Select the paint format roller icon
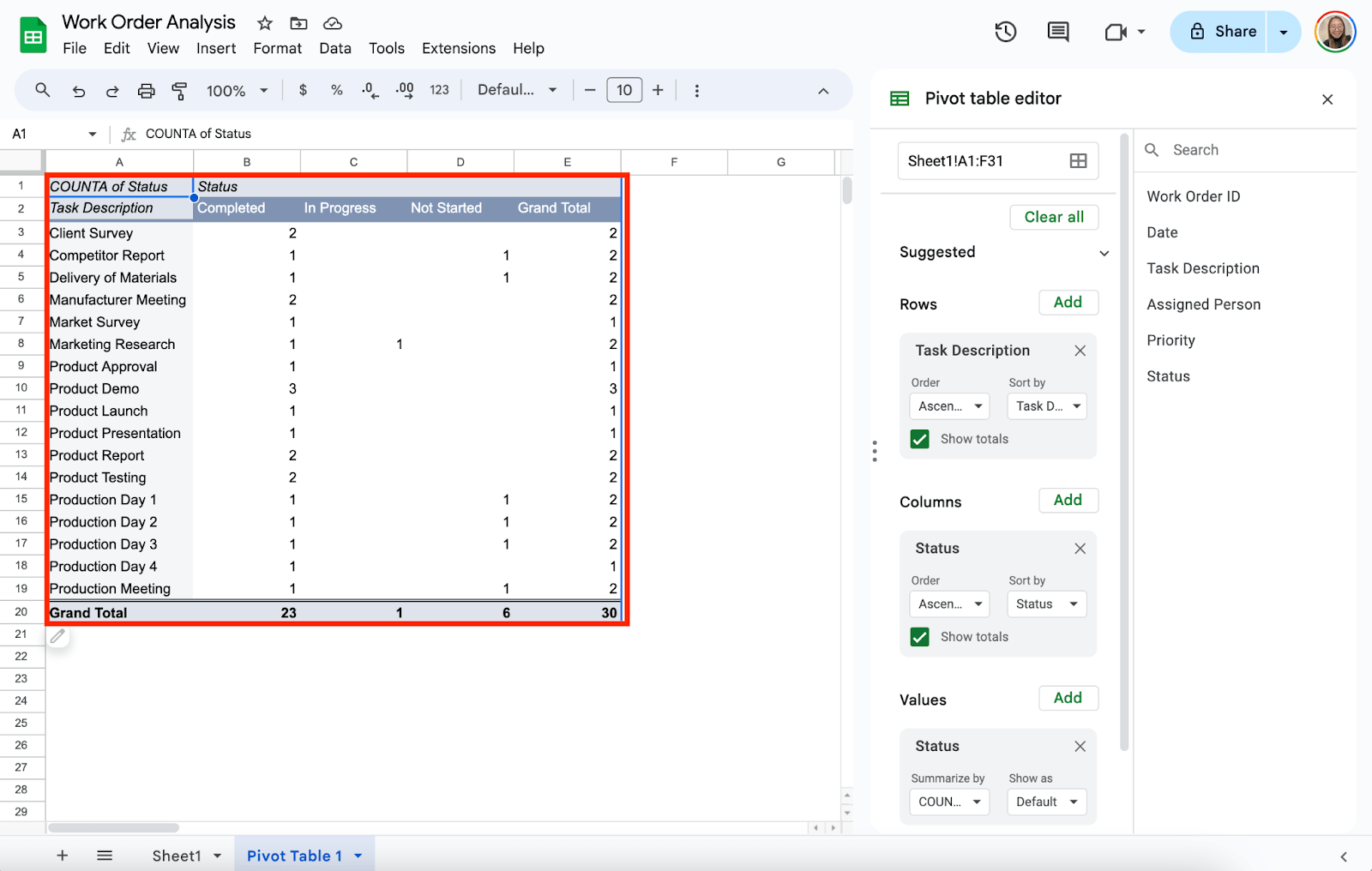Image resolution: width=1372 pixels, height=871 pixels. pyautogui.click(x=179, y=91)
